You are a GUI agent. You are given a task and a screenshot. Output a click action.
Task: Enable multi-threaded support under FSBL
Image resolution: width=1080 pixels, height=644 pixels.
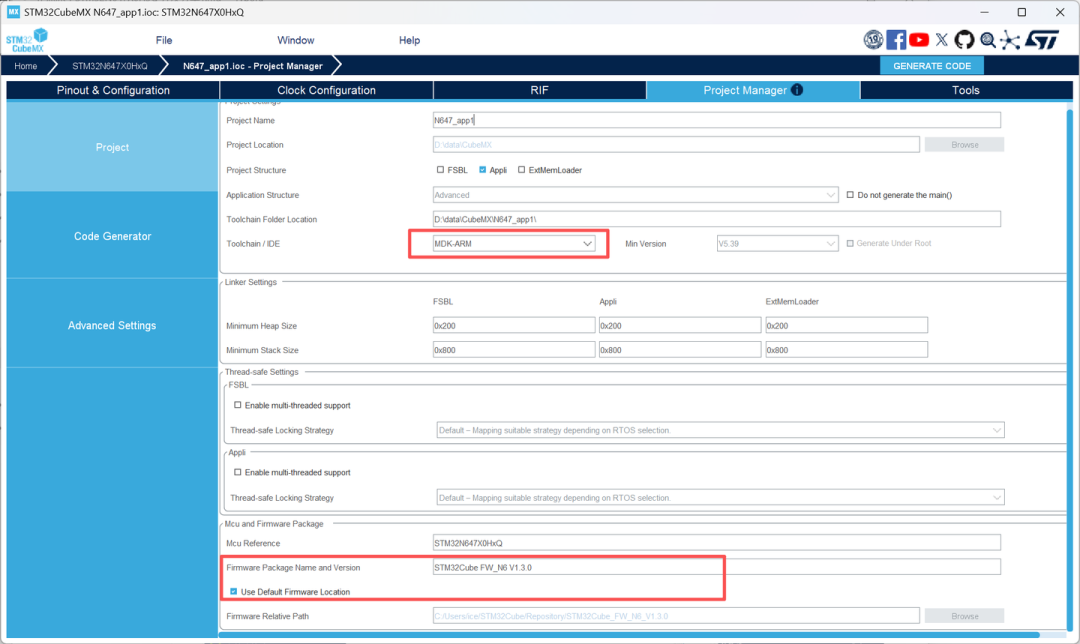(238, 405)
